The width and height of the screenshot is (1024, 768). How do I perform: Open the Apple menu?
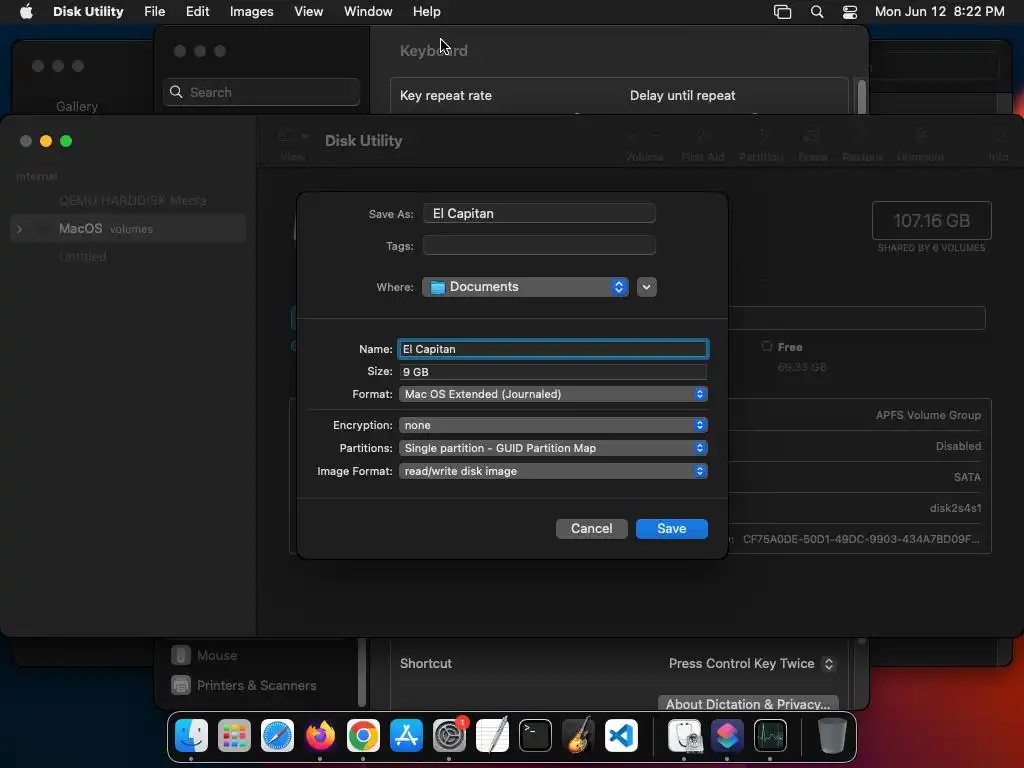tap(26, 12)
